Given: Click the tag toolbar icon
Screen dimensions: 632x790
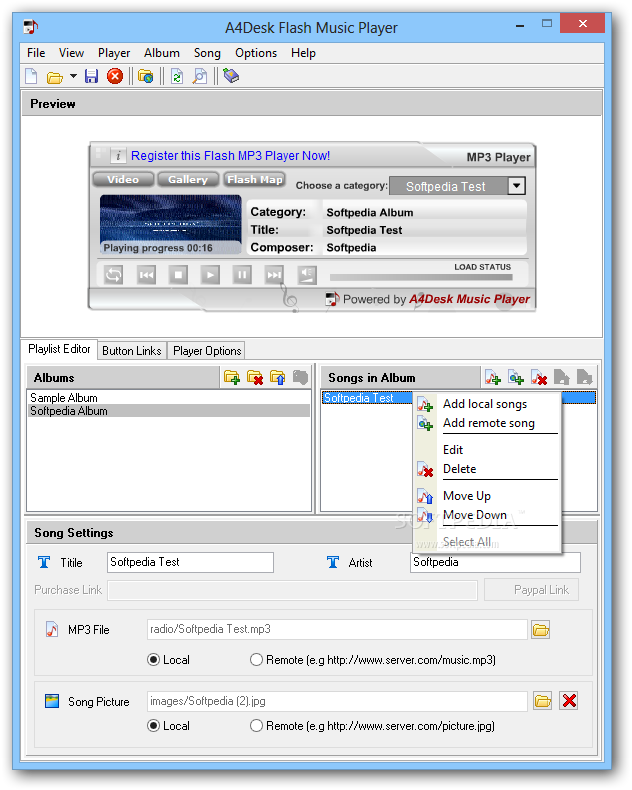Looking at the screenshot, I should 231,76.
